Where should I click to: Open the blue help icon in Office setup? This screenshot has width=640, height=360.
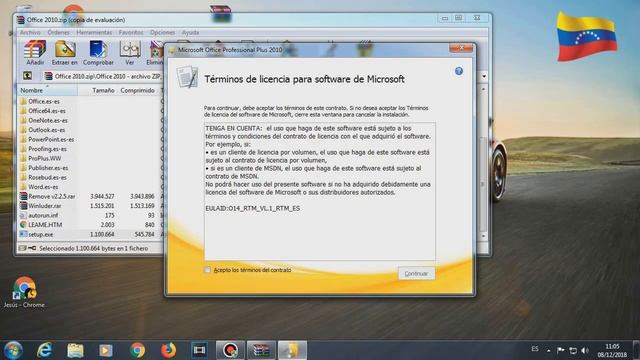(459, 71)
